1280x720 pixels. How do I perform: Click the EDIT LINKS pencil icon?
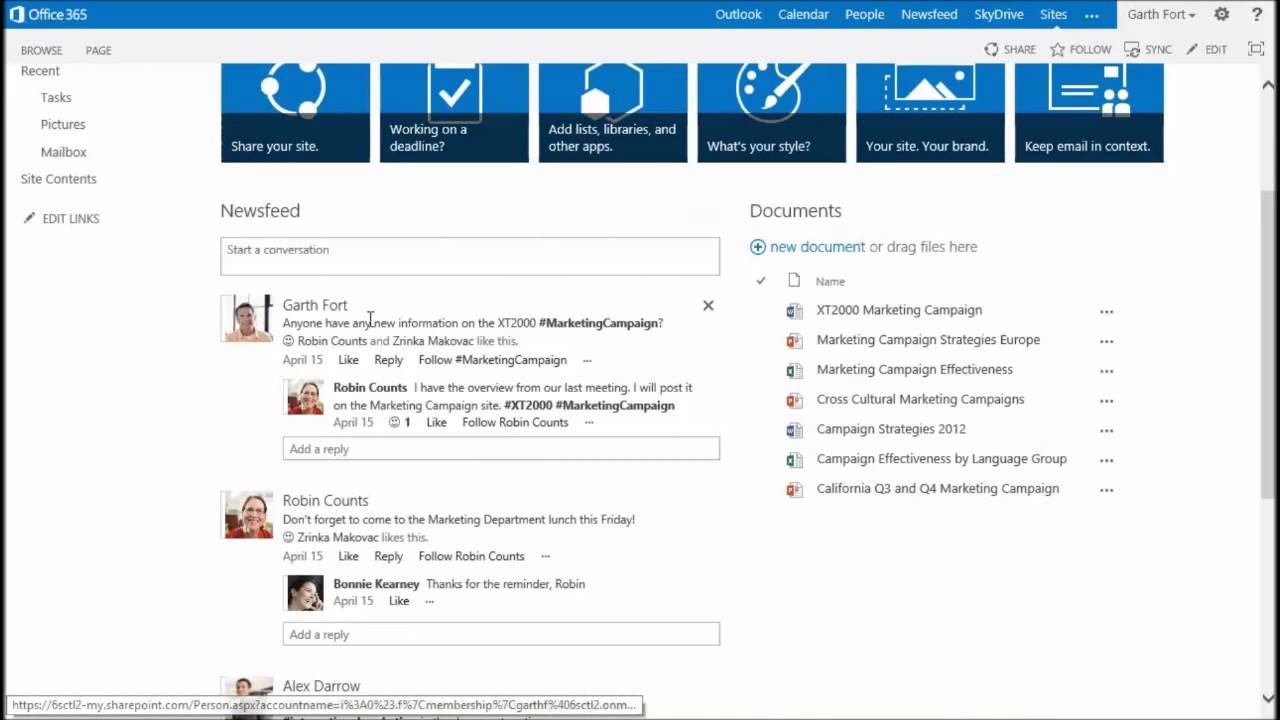29,218
